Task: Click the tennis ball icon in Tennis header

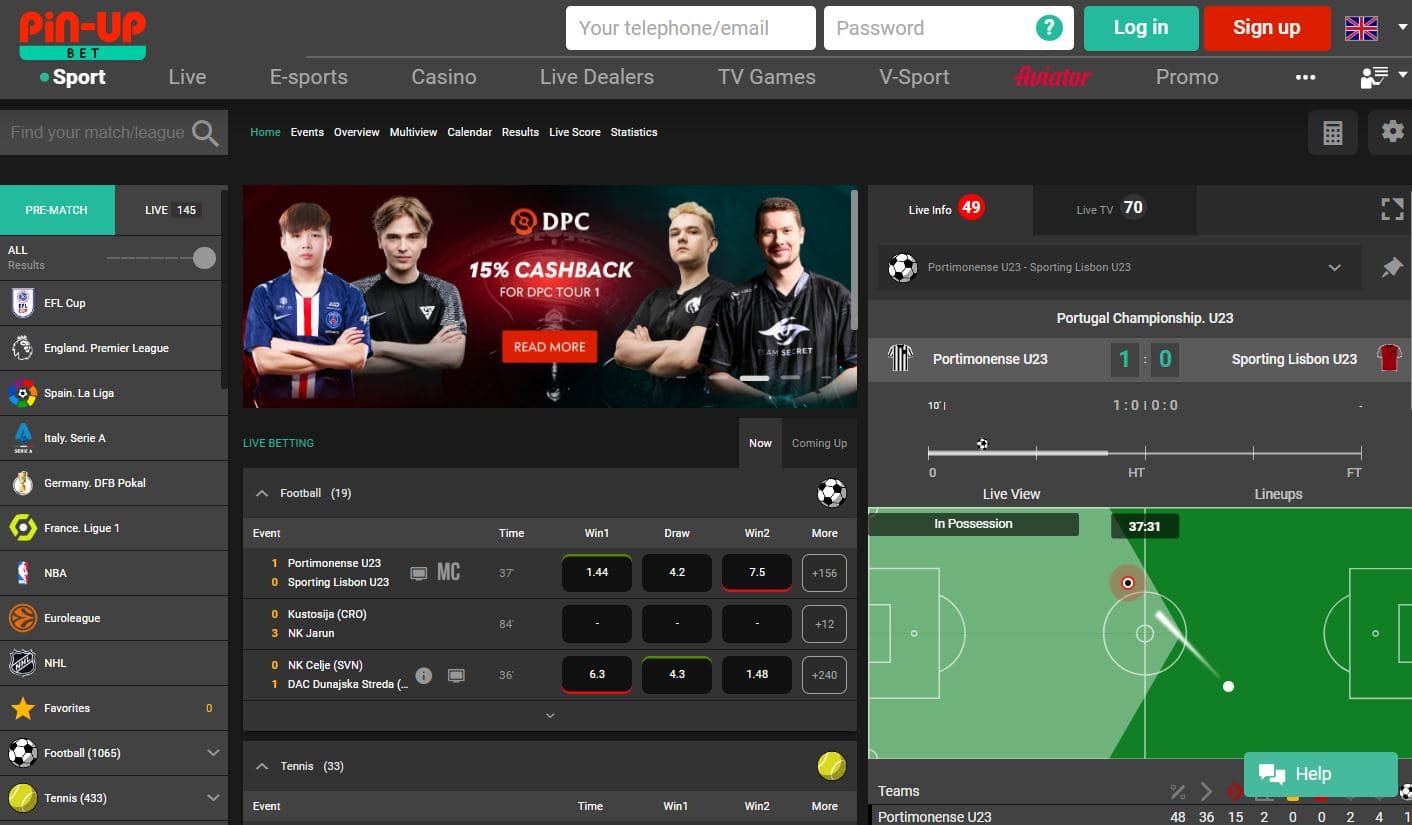Action: tap(831, 766)
